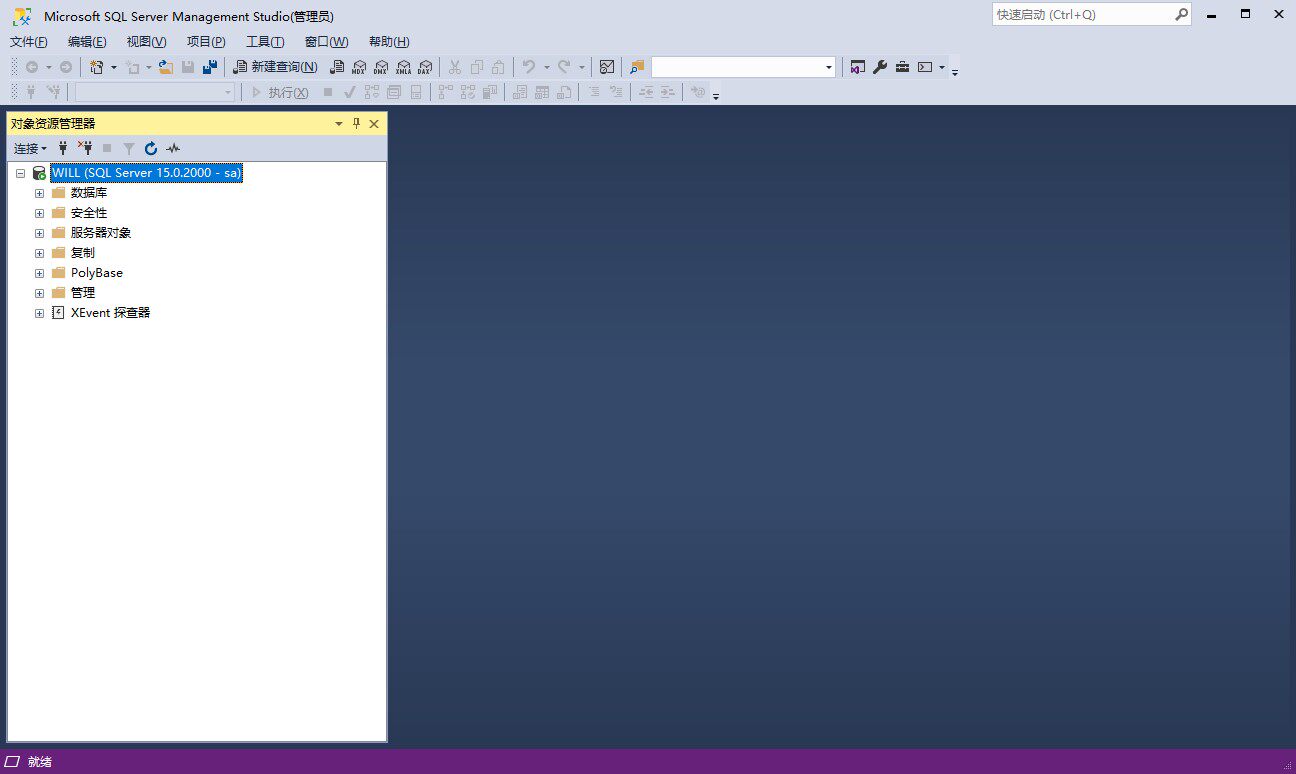This screenshot has width=1296, height=774.
Task: Click the command window icon
Action: pyautogui.click(x=925, y=67)
